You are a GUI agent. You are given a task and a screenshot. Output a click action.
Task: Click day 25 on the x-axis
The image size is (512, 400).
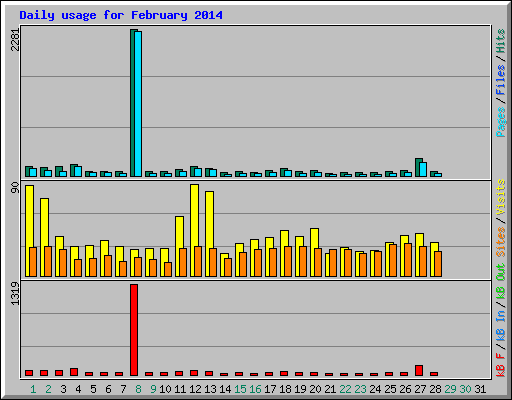(390, 389)
